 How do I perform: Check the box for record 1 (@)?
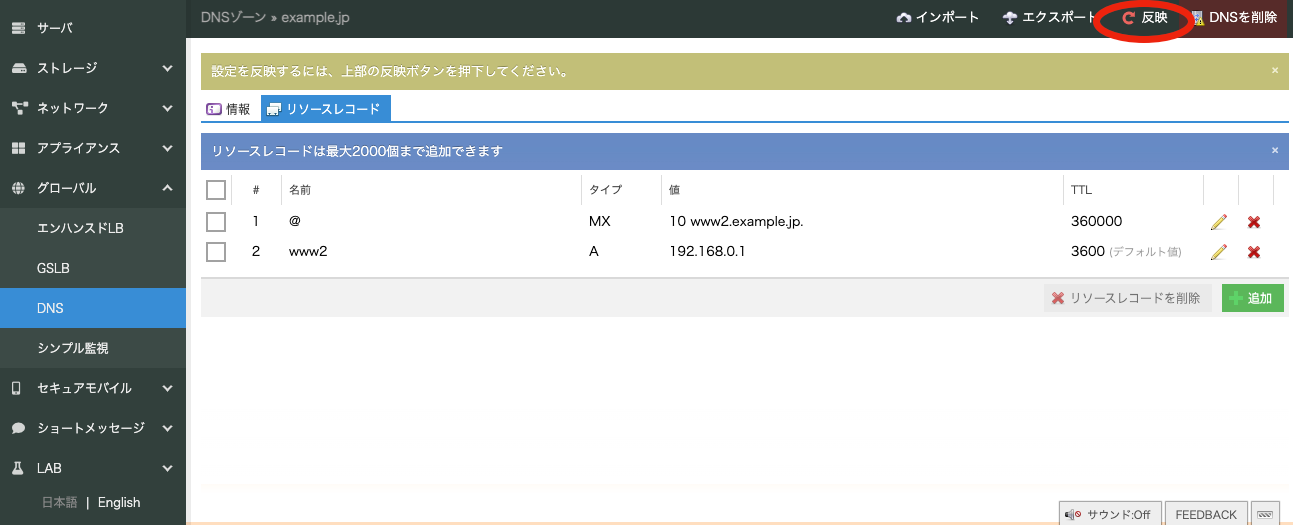tap(216, 222)
